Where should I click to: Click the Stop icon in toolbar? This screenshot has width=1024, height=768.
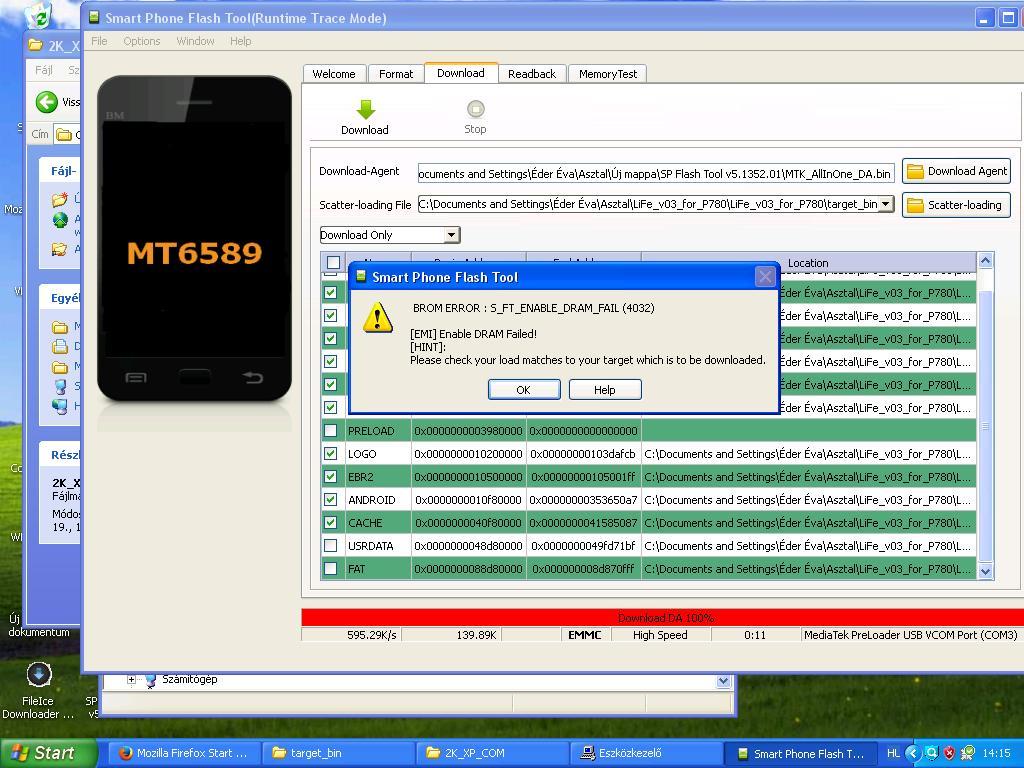click(x=475, y=108)
